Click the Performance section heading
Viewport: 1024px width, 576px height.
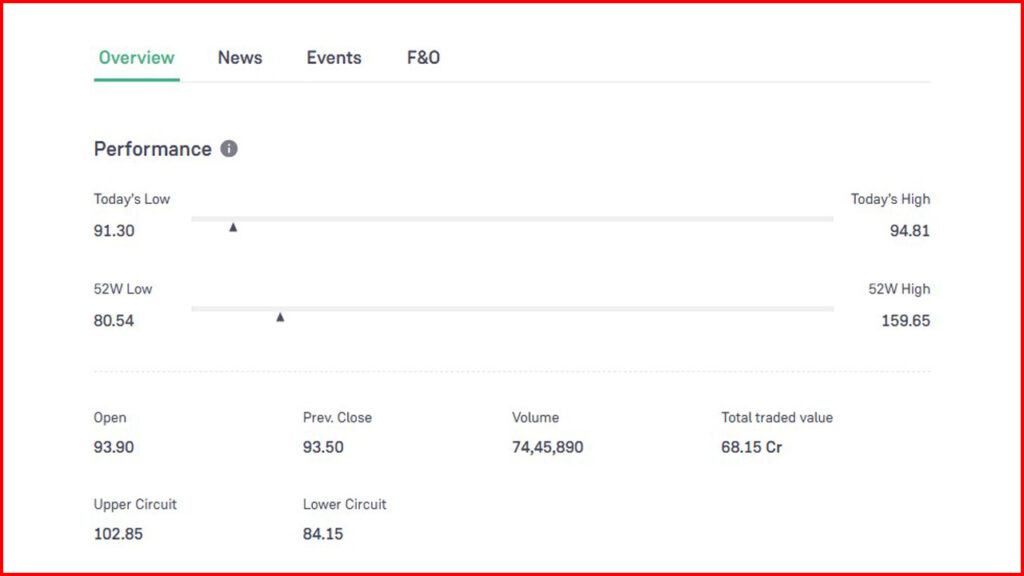tap(152, 149)
